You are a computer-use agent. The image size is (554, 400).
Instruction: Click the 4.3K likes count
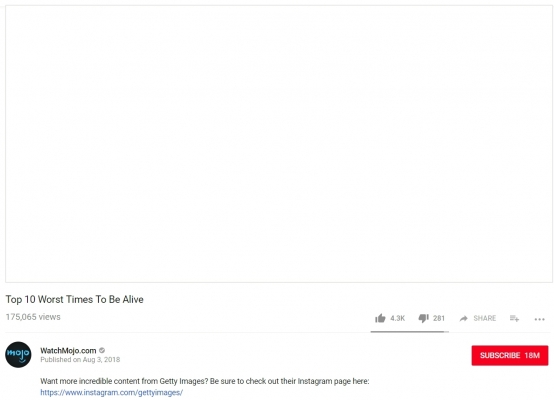tap(397, 318)
